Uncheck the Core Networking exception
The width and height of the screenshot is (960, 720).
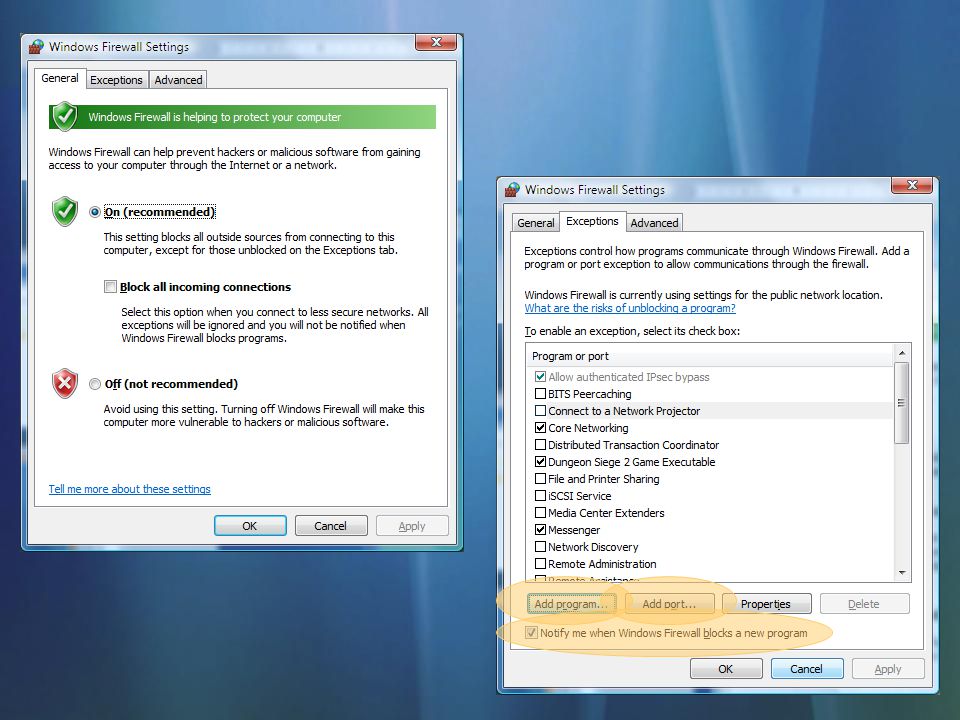tap(540, 428)
